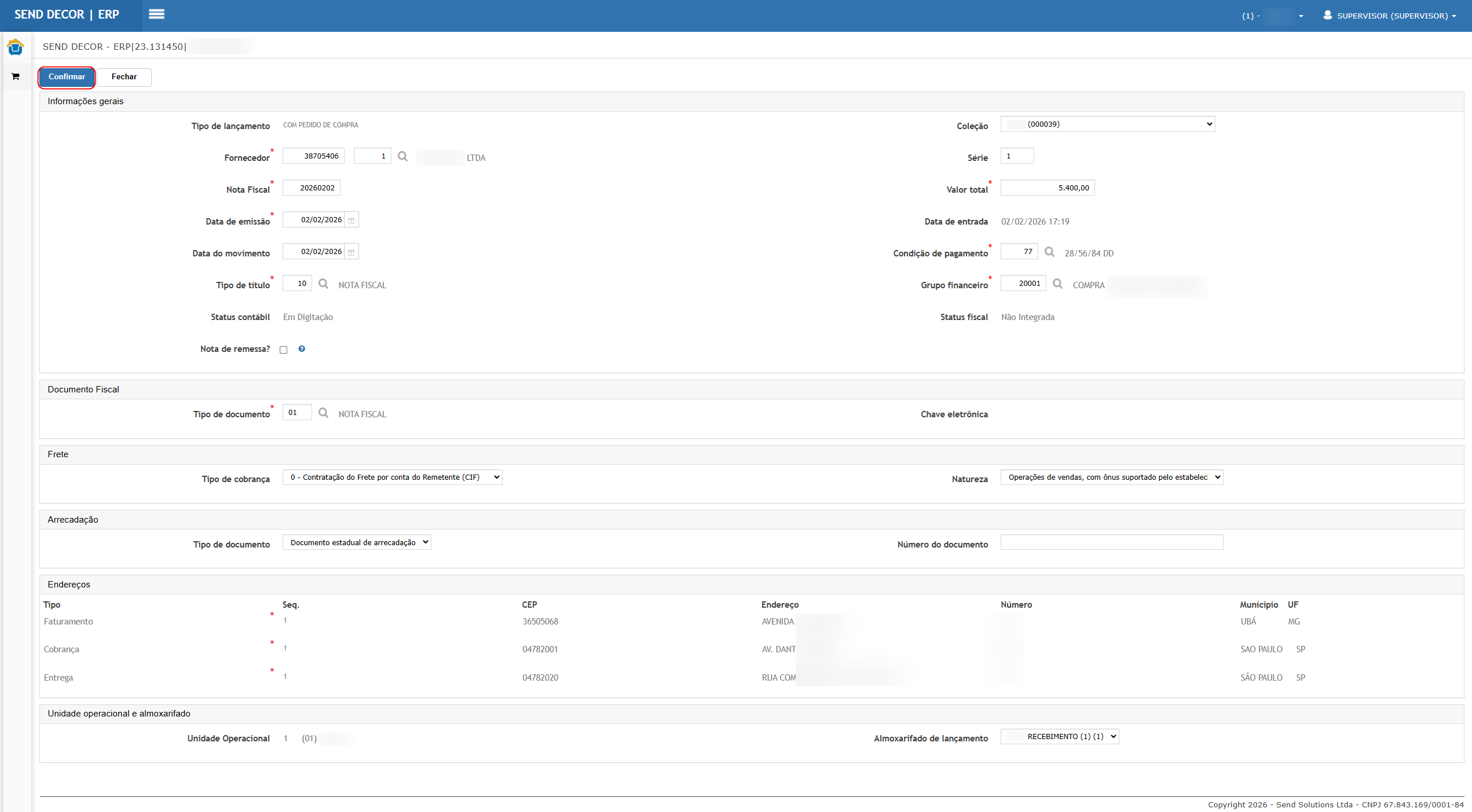Open the company selector menu in header
The width and height of the screenshot is (1472, 812).
(1273, 16)
